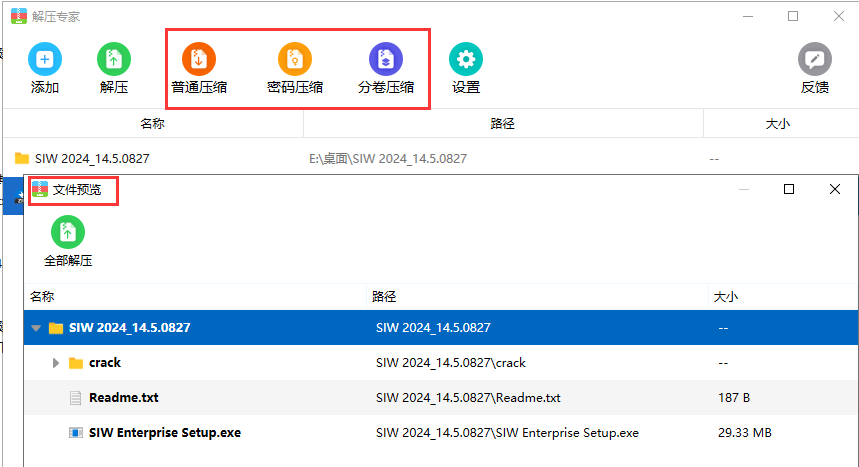Click SIW Enterprise Setup.exe file icon
Screen dimensions: 859x467
[76, 433]
